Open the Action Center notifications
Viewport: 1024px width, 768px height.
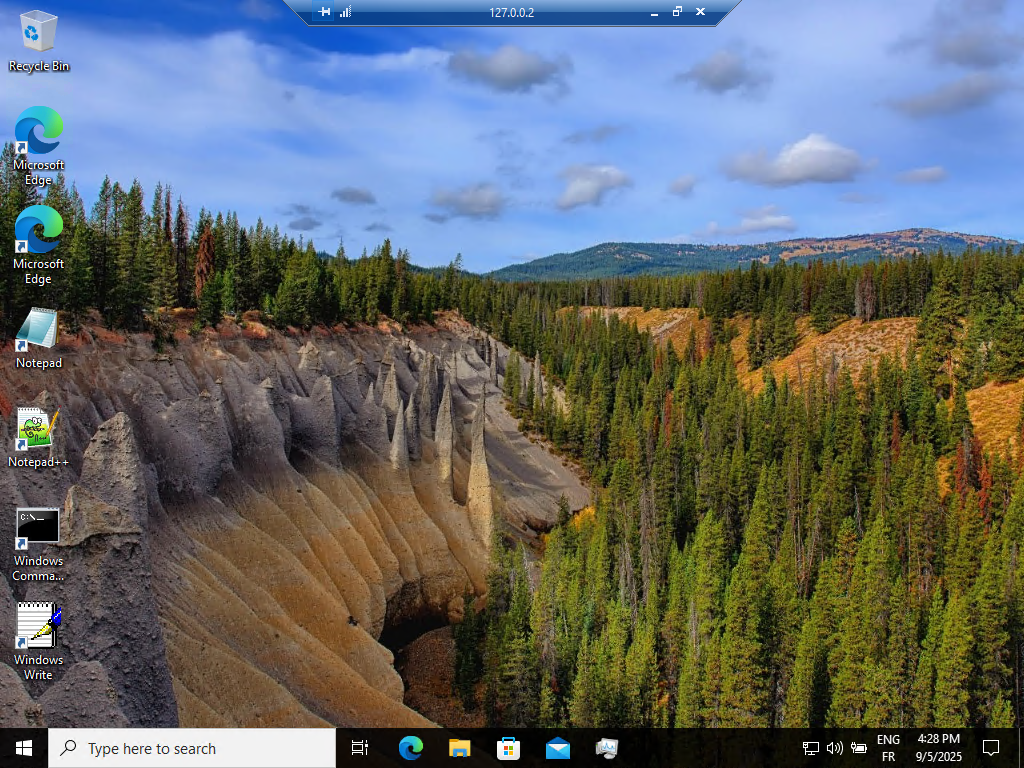click(x=990, y=747)
